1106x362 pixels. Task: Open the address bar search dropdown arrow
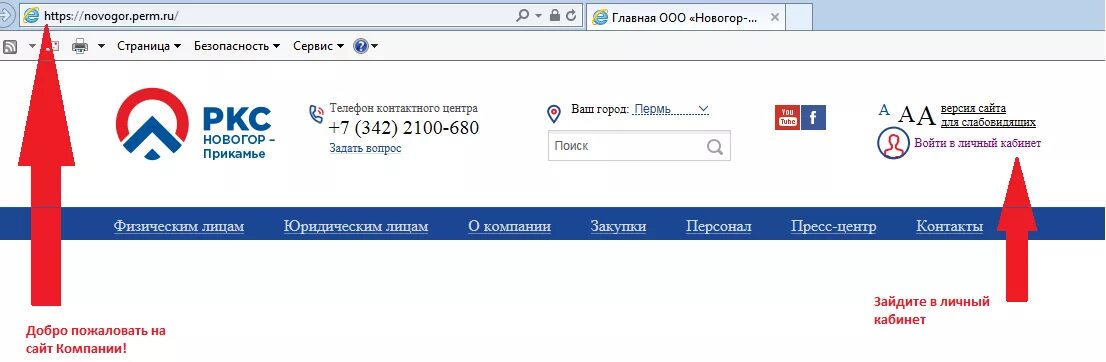point(539,16)
